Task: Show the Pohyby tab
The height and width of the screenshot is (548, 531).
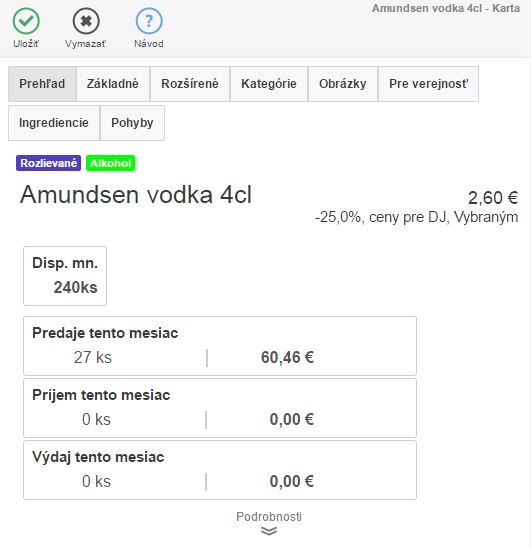Action: click(132, 123)
